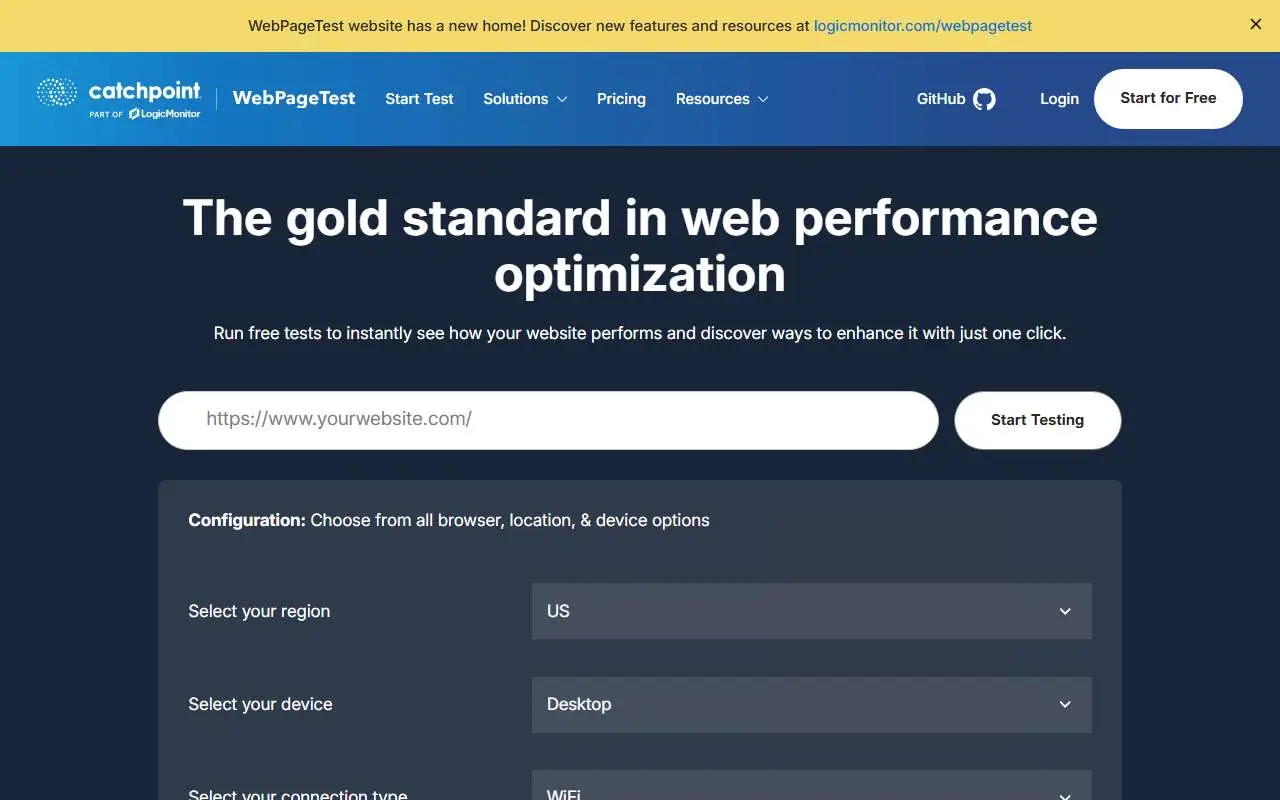Click the 'Select your region' label
The image size is (1280, 800).
(x=259, y=611)
